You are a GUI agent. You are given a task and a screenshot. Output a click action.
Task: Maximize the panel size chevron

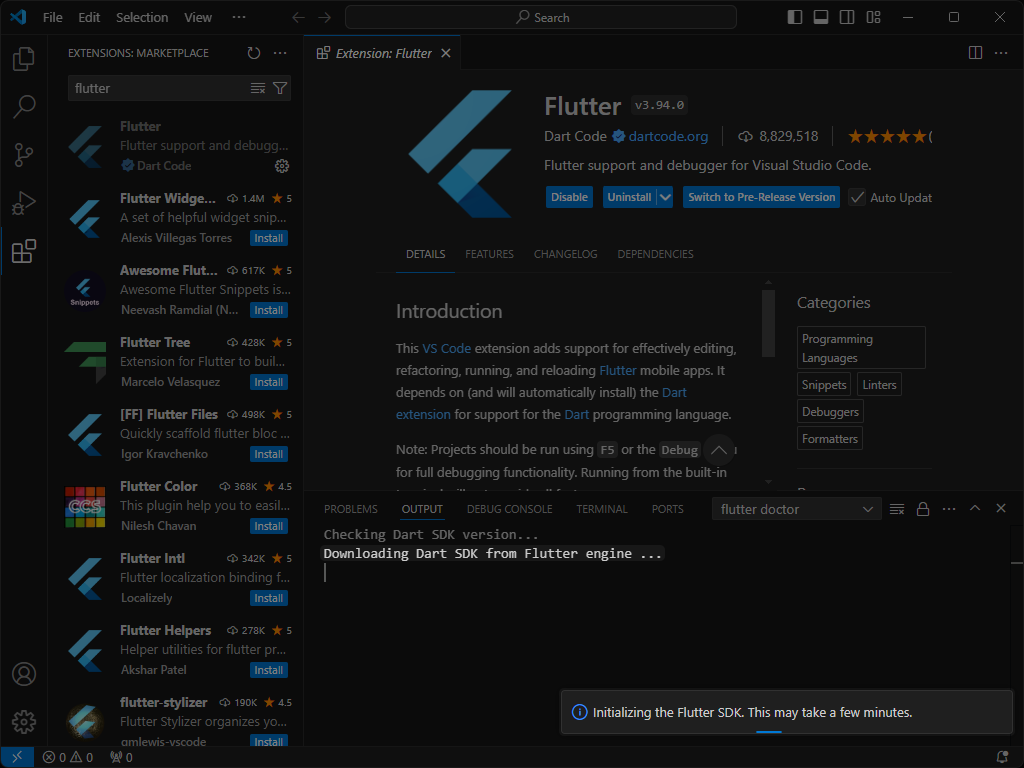[x=975, y=508]
